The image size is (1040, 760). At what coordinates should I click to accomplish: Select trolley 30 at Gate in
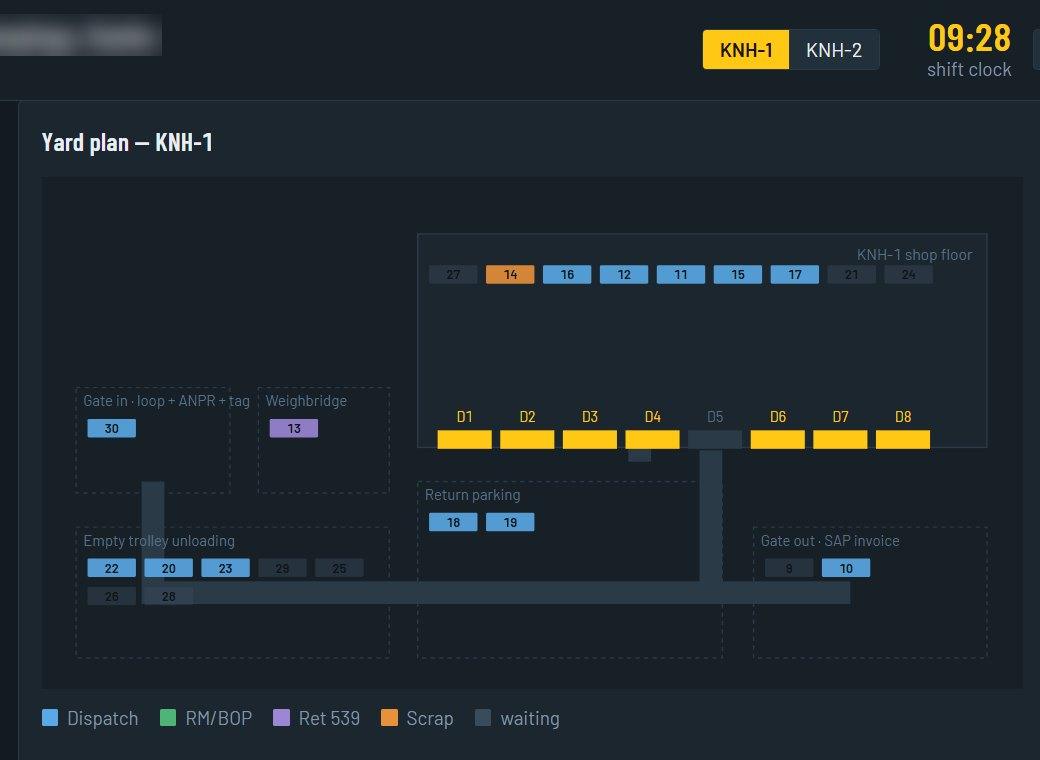(111, 428)
